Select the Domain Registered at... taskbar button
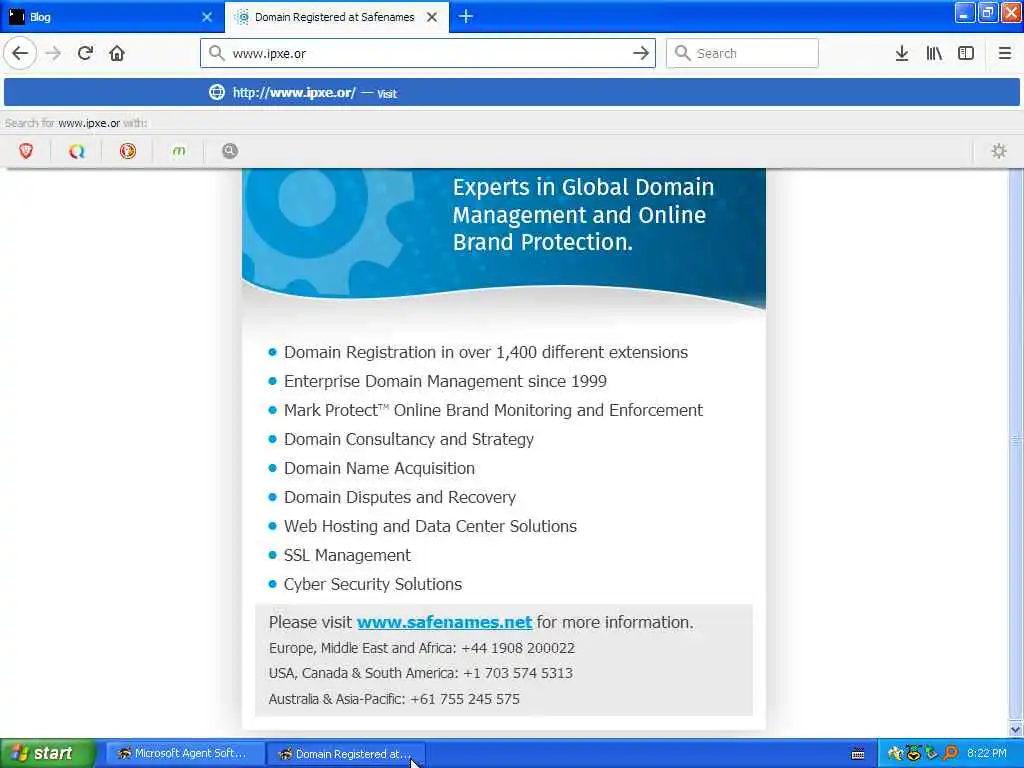 [346, 754]
